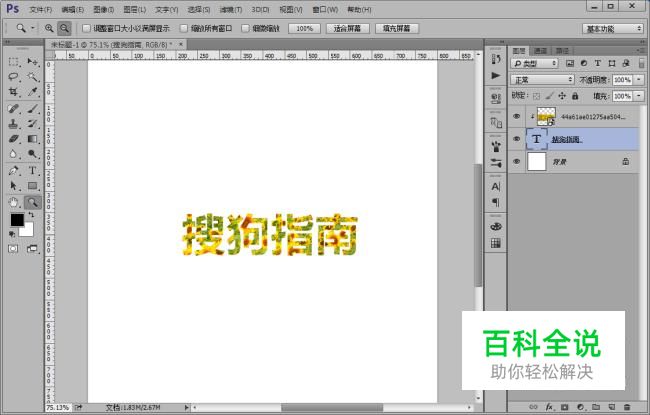Select the Lasso tool
Image resolution: width=650 pixels, height=415 pixels.
[13, 77]
